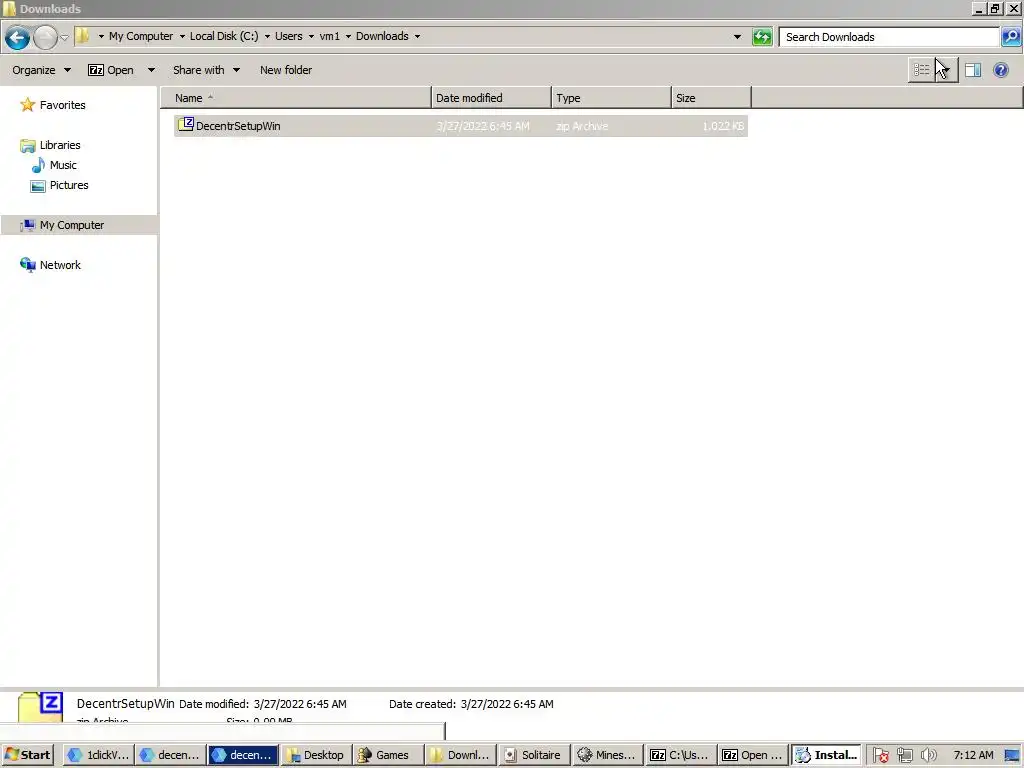Select Downloads in the address path

pyautogui.click(x=382, y=37)
